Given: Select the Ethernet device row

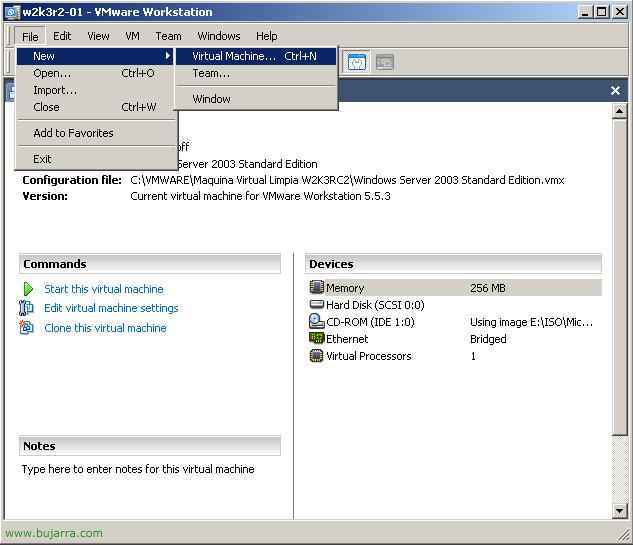Looking at the screenshot, I should click(453, 339).
